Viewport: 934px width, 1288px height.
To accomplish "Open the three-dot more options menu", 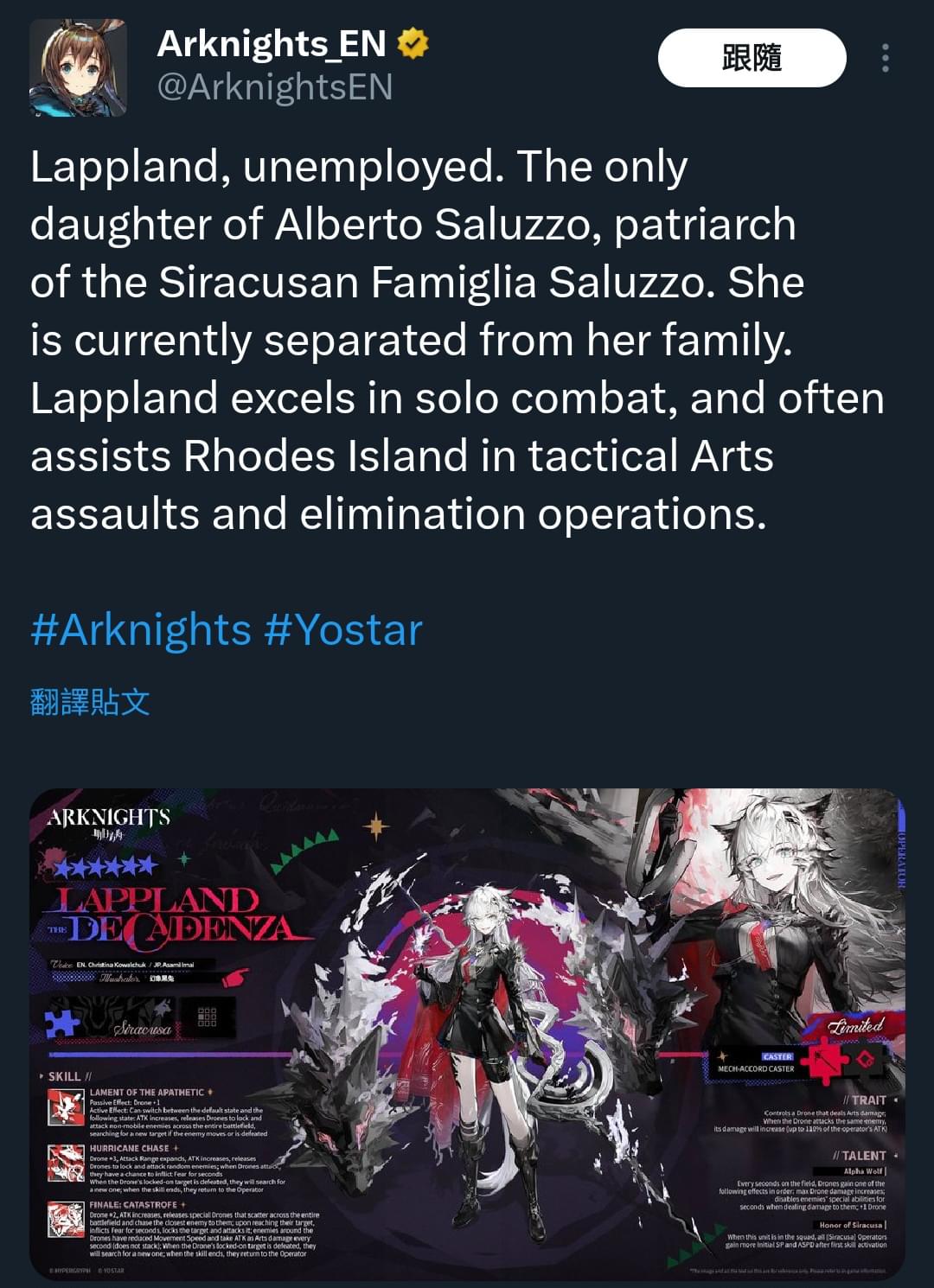I will click(x=885, y=58).
